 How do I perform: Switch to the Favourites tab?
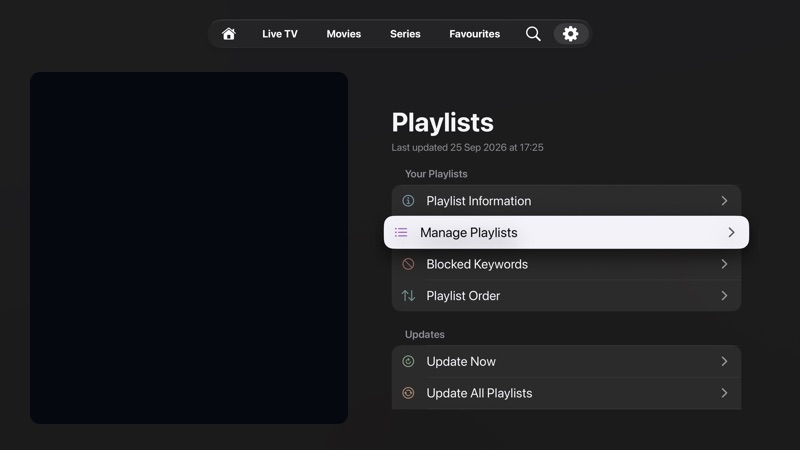[474, 34]
